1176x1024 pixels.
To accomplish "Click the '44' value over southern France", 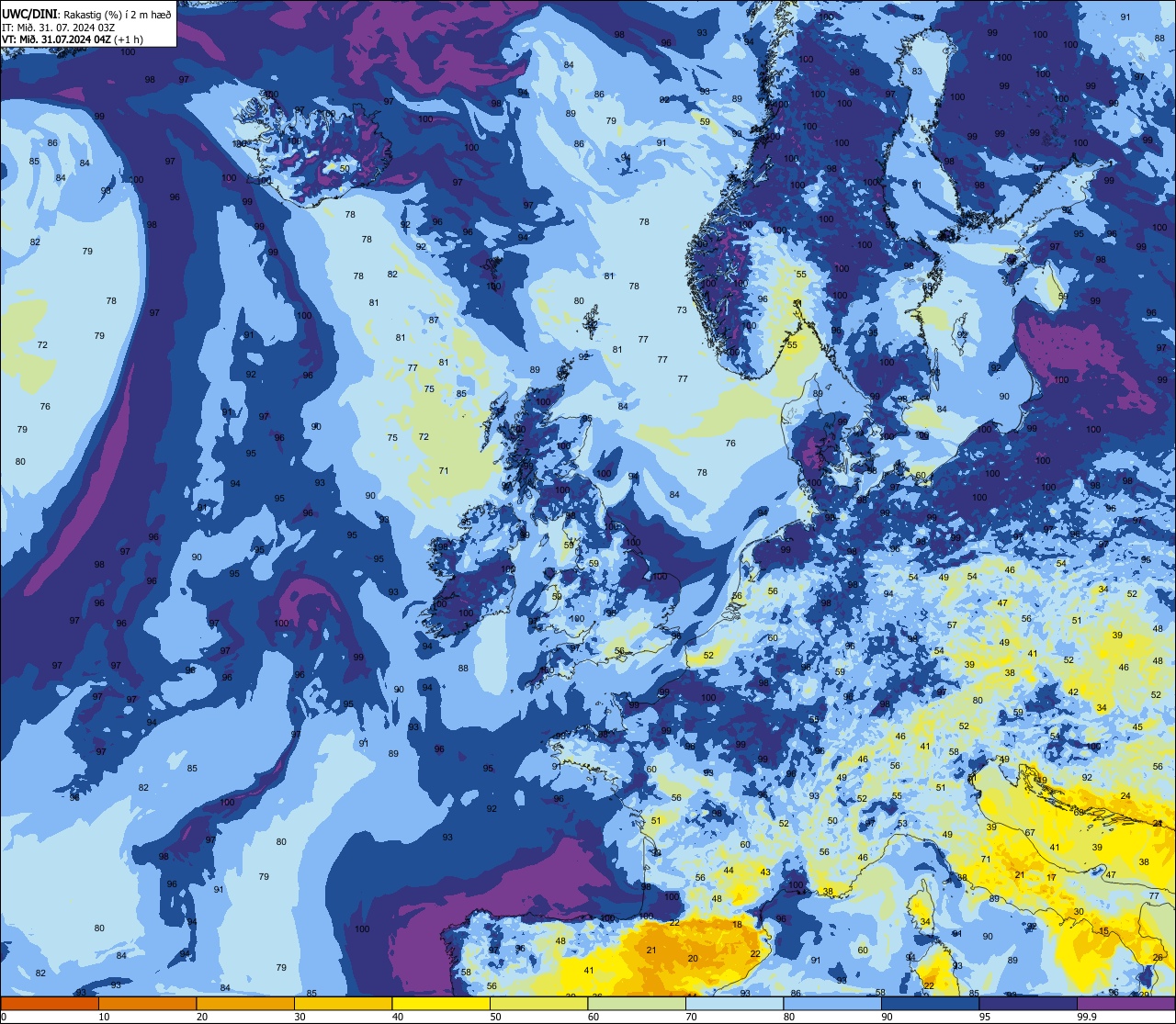I will pos(729,871).
